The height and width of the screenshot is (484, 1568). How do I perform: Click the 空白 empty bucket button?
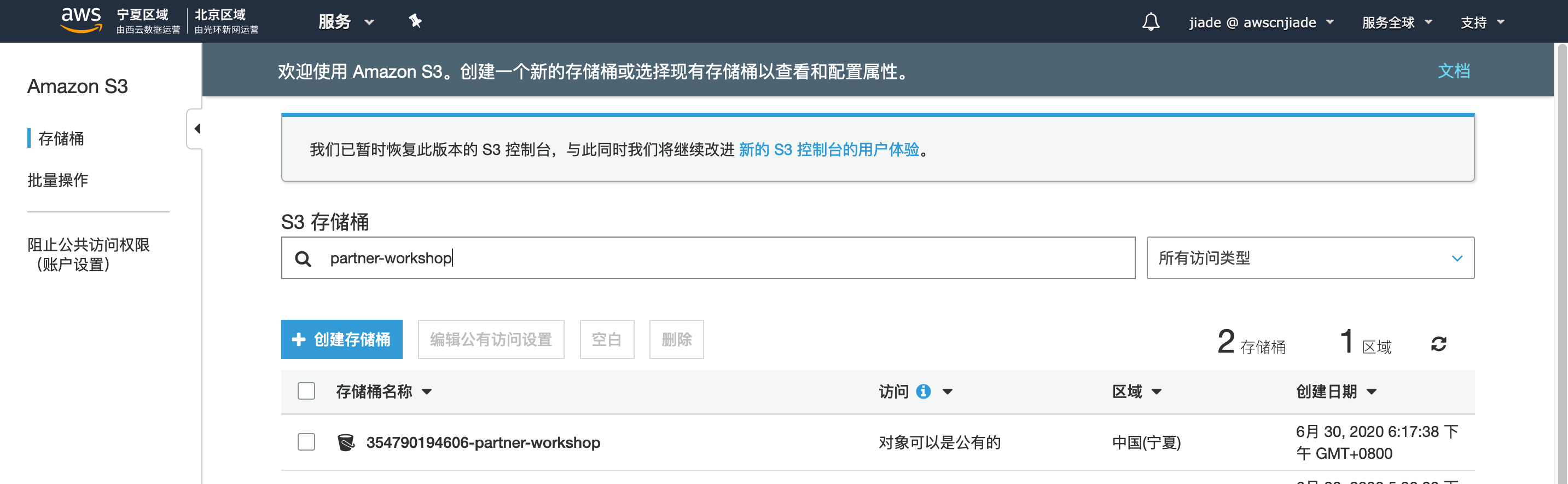(x=607, y=339)
